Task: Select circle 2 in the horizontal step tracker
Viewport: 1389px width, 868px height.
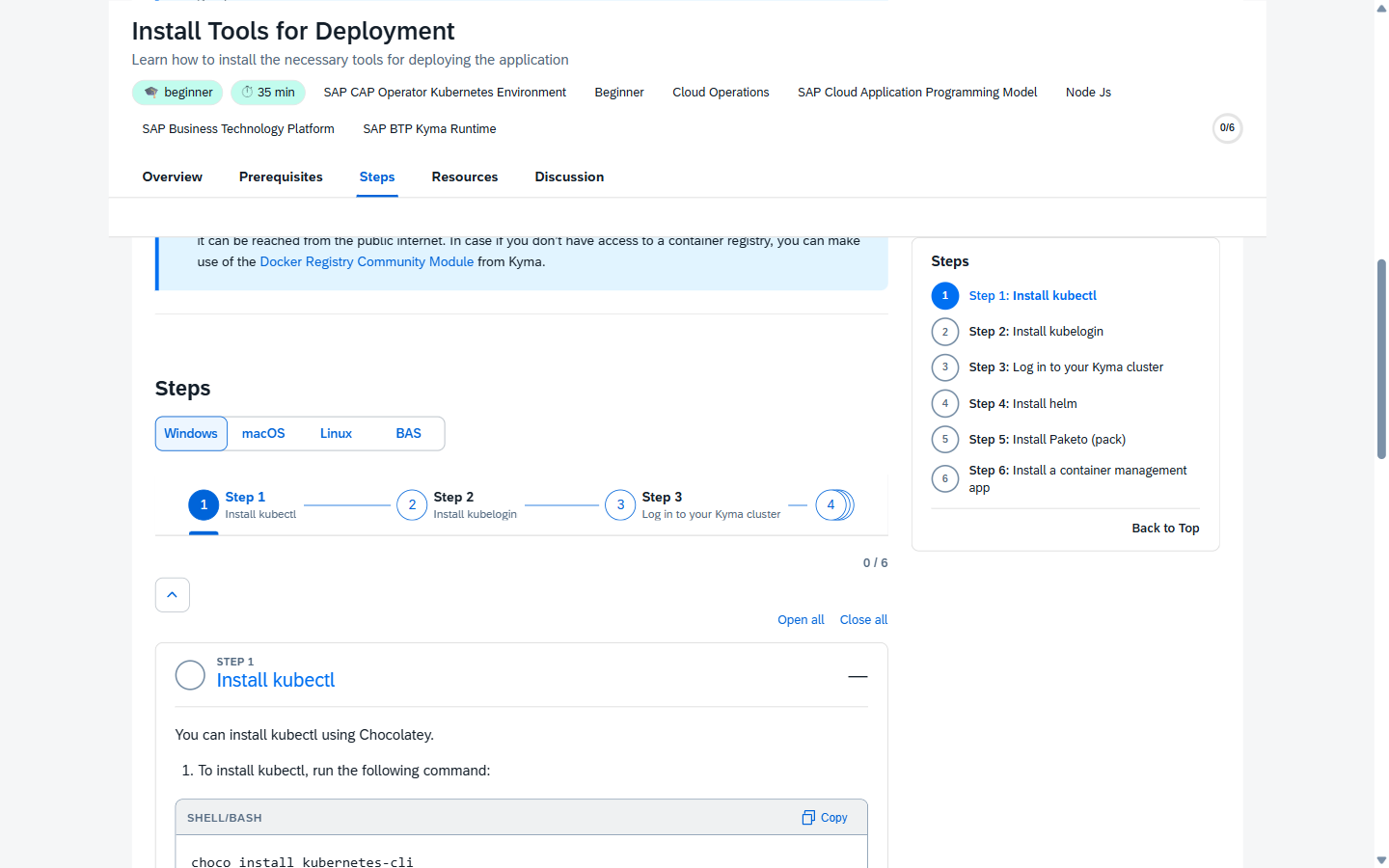Action: pos(412,504)
